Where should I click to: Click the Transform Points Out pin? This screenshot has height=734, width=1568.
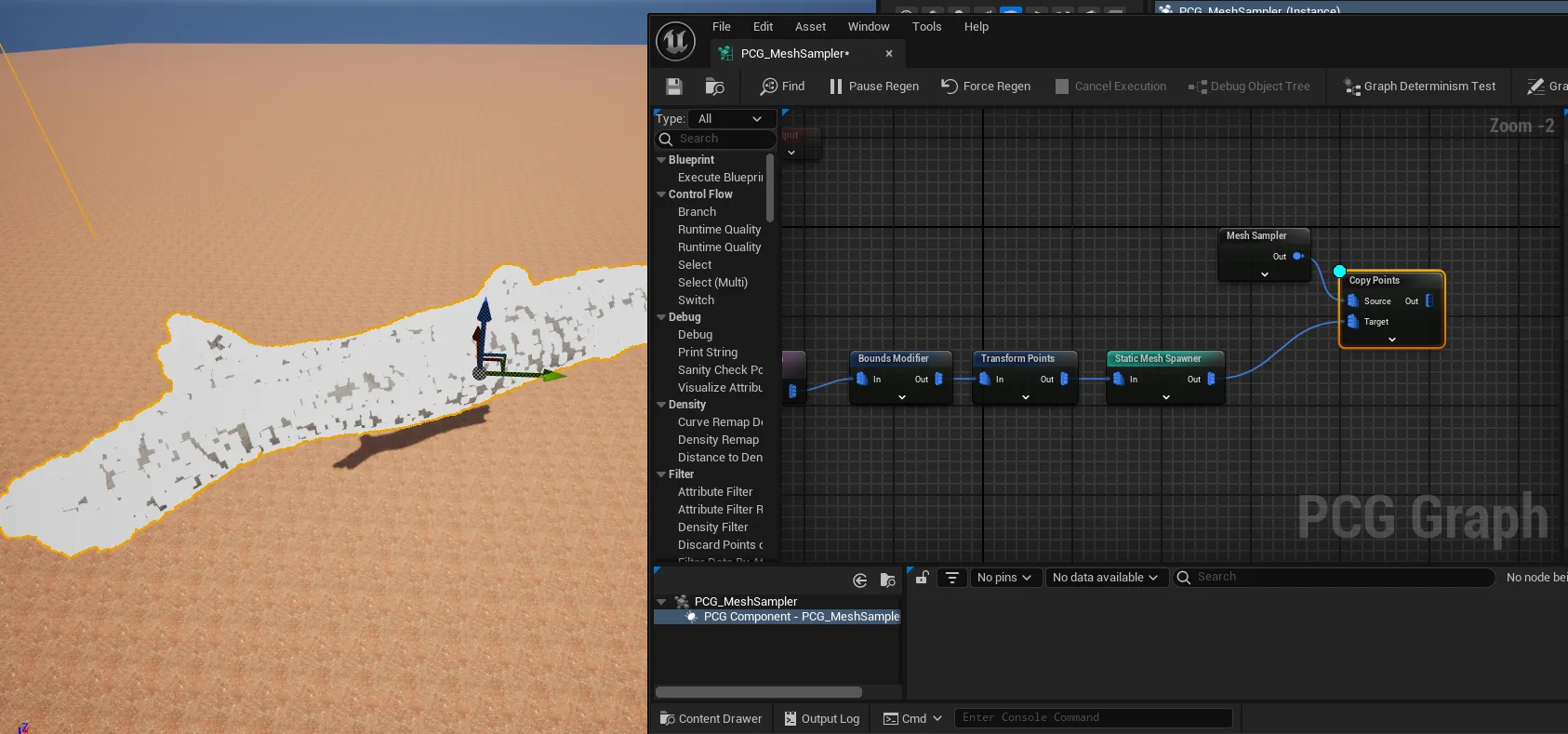[x=1065, y=379]
